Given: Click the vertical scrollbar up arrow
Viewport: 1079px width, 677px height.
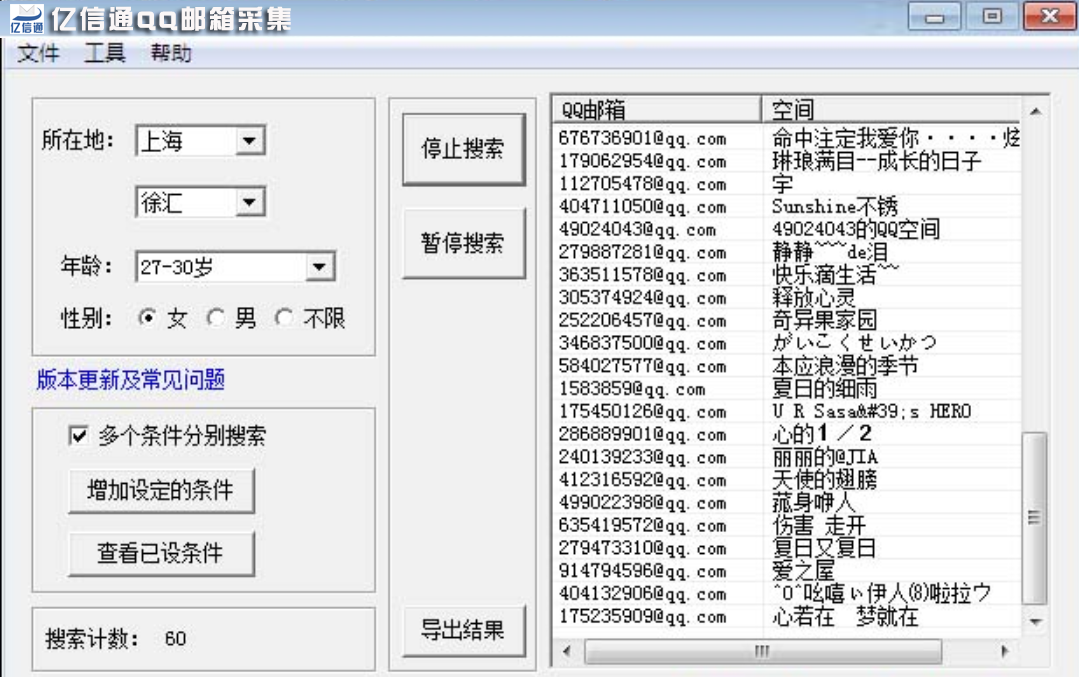Looking at the screenshot, I should [1035, 109].
